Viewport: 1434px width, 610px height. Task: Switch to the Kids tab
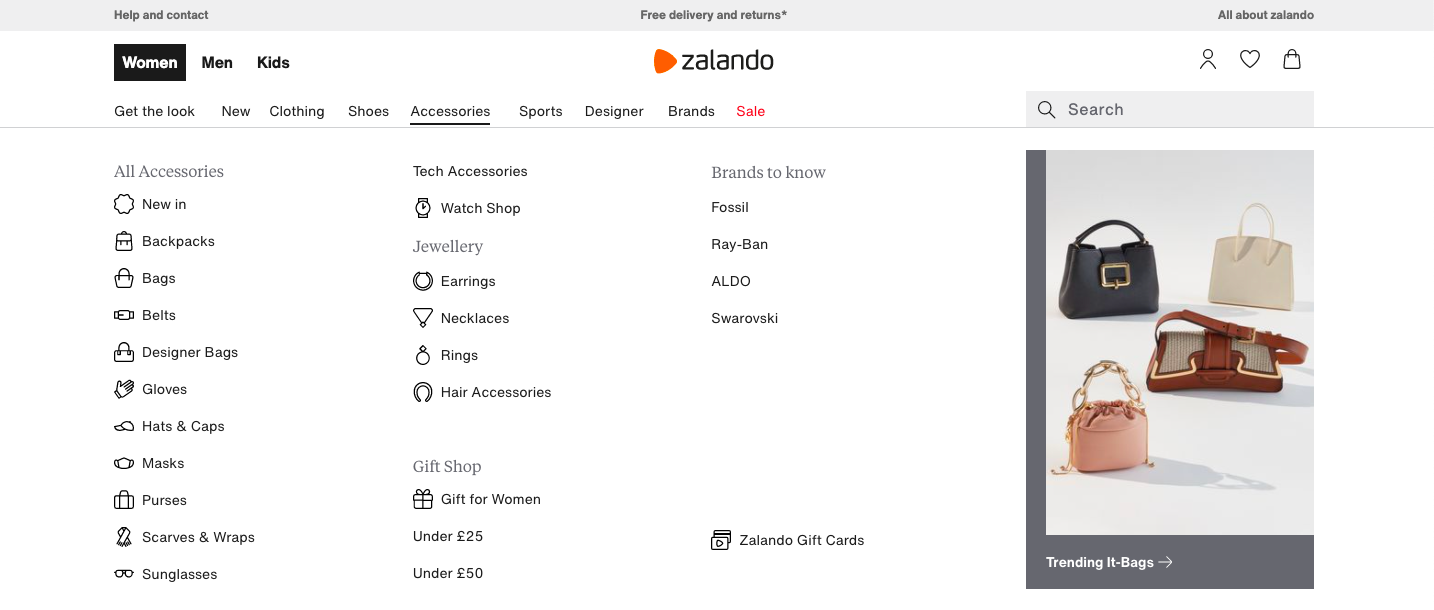point(272,62)
